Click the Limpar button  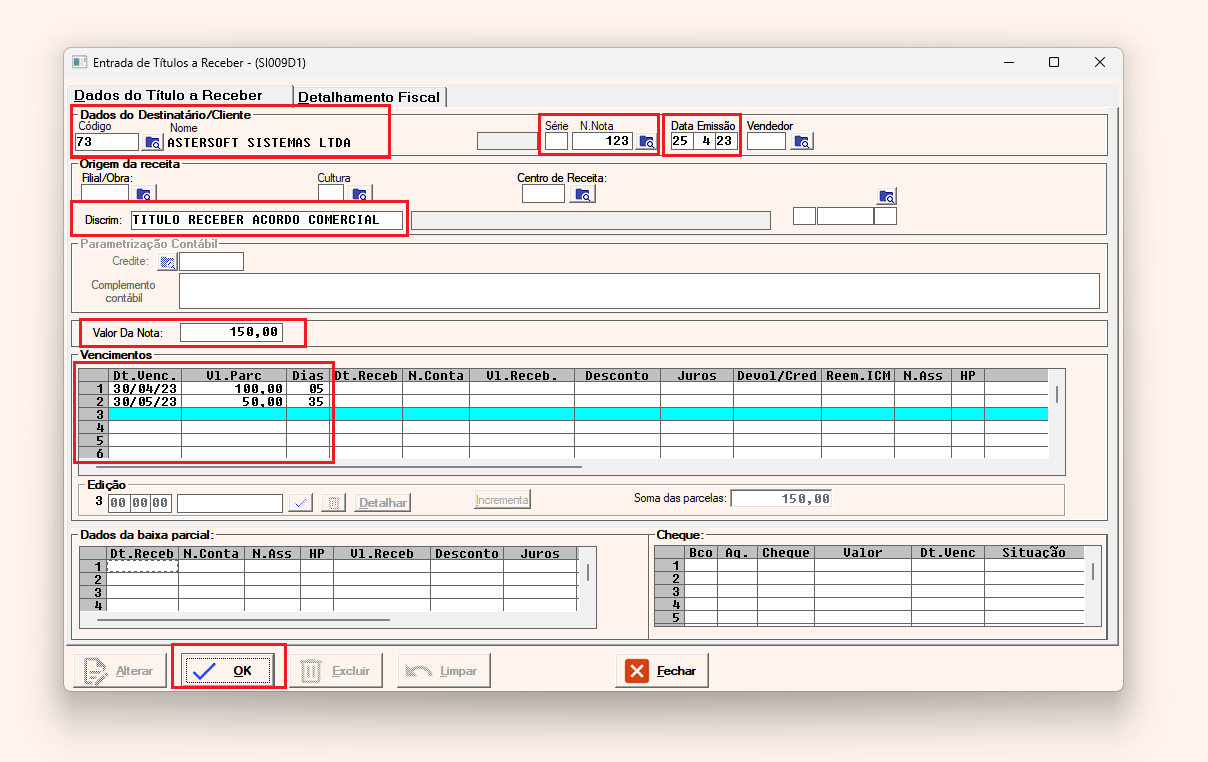(444, 671)
